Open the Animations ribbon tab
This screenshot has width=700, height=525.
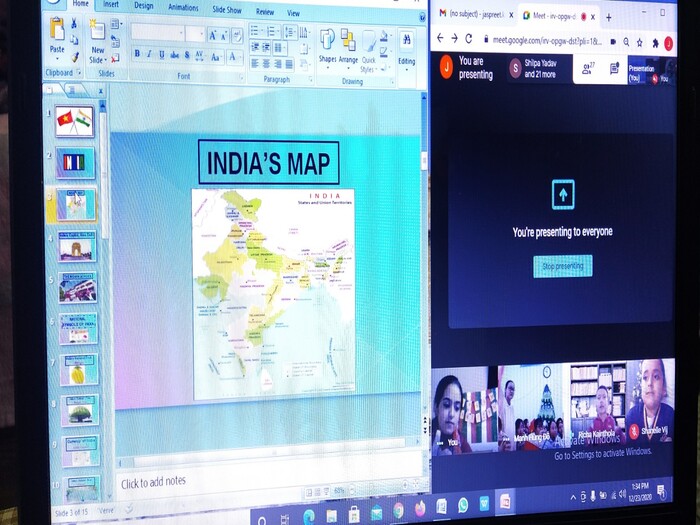tap(183, 8)
